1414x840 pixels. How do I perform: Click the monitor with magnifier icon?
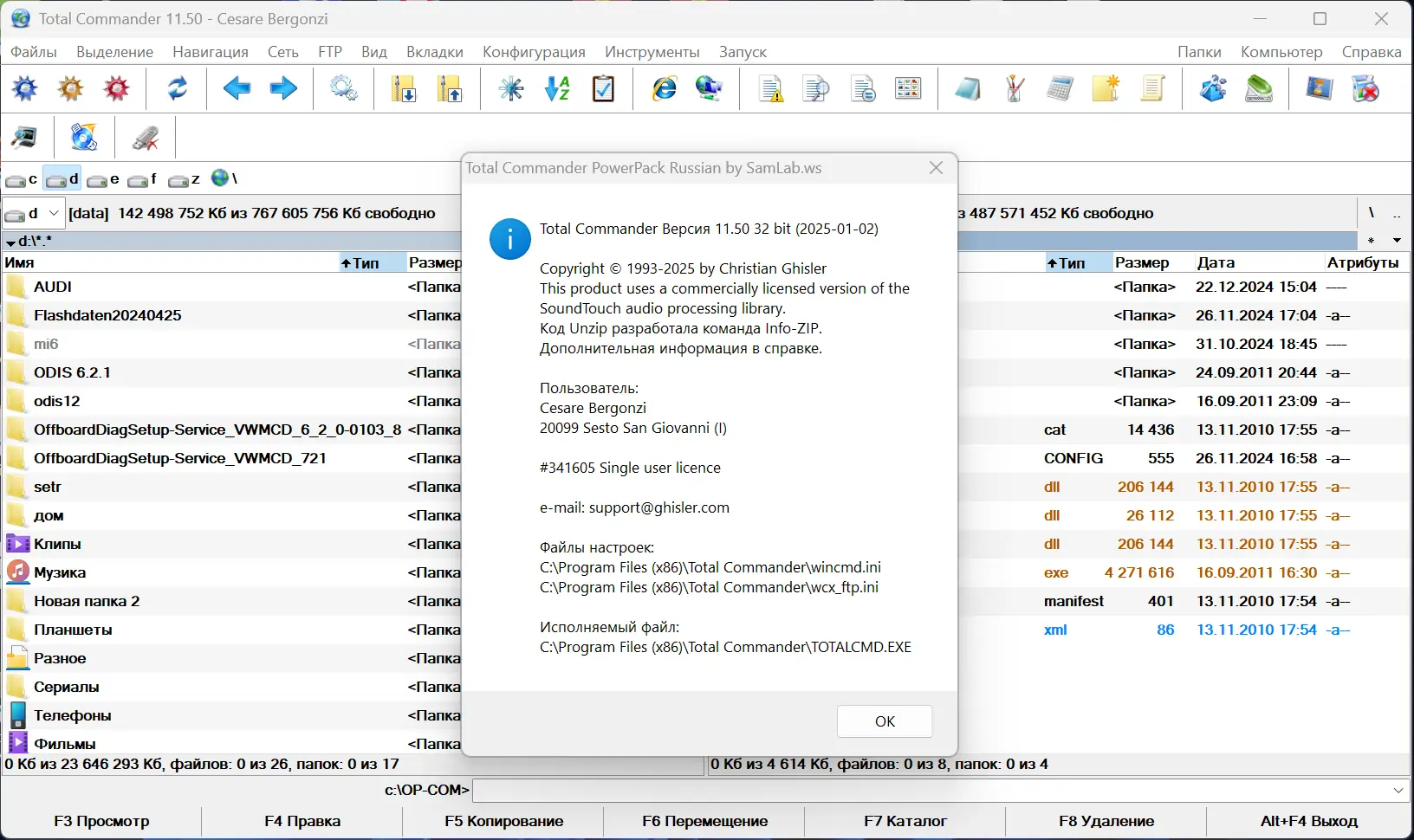point(25,137)
